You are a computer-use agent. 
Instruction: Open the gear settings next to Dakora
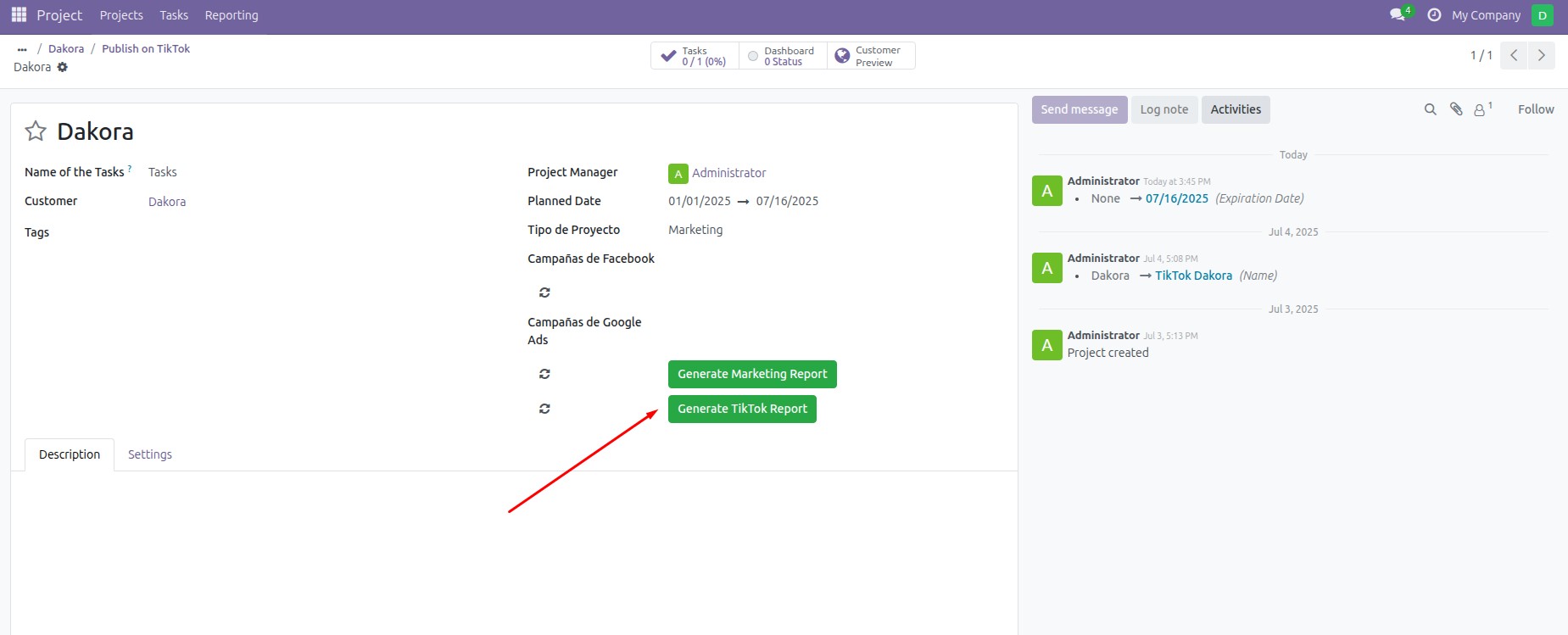(x=63, y=67)
